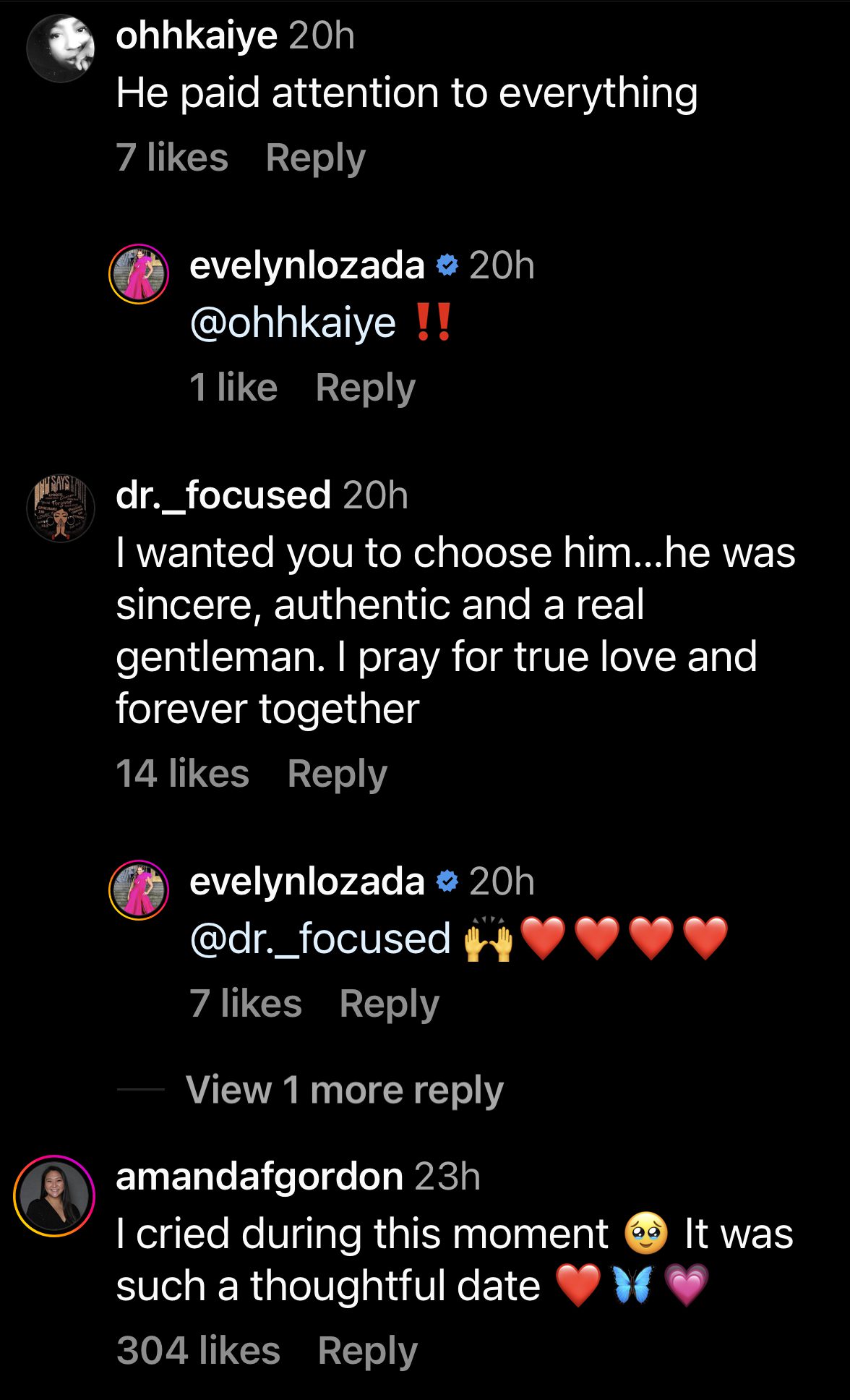The image size is (850, 1400).
Task: Tap evelynlozada's avatar on the dr._focused reply
Action: coord(139,890)
